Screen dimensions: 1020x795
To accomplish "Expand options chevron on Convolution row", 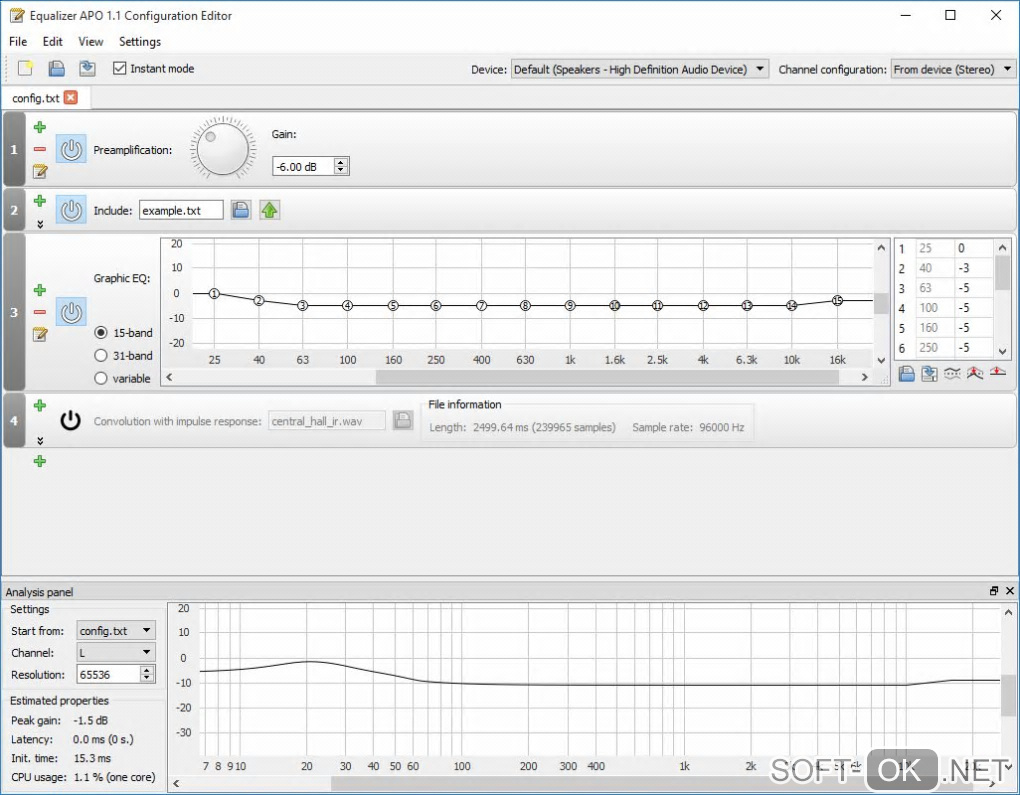I will pyautogui.click(x=40, y=440).
